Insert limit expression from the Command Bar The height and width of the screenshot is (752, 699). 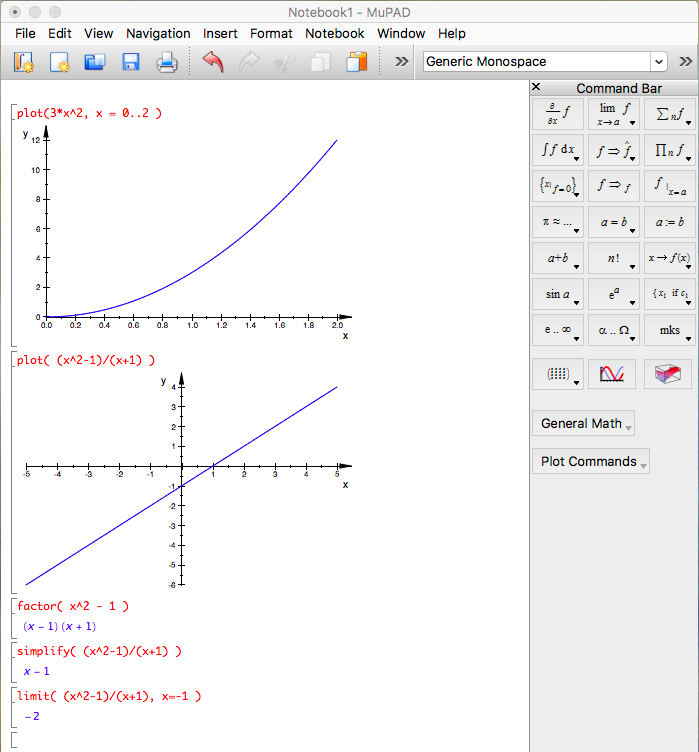pos(614,114)
